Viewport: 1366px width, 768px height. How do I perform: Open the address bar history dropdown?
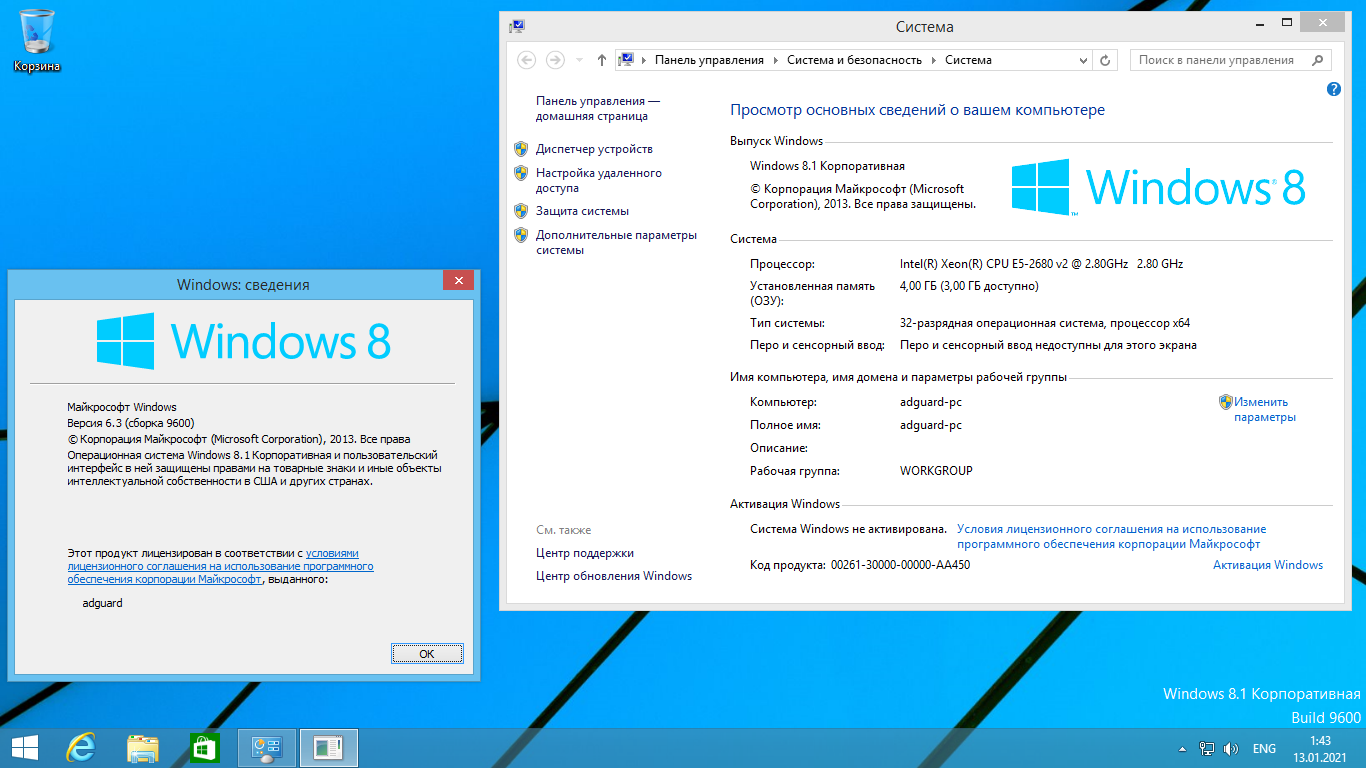(1083, 60)
